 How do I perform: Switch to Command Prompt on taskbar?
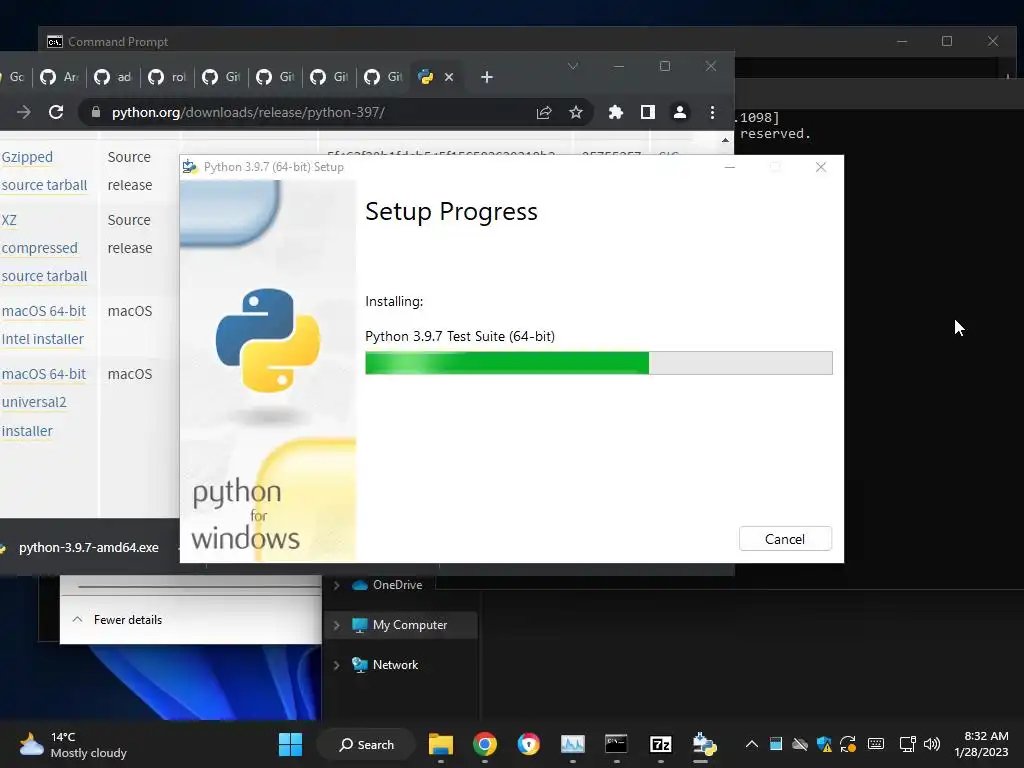(x=616, y=744)
